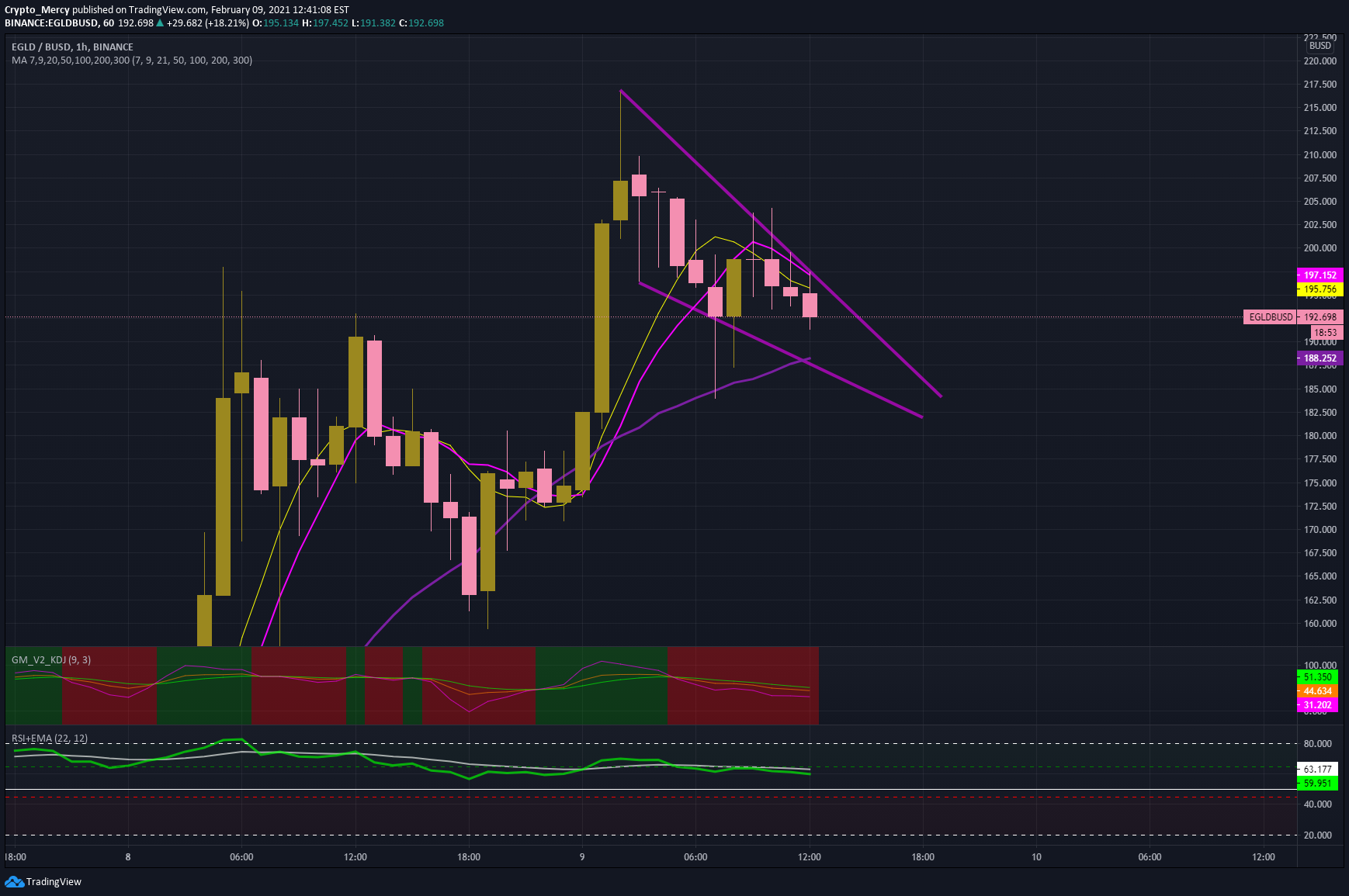Click the BINANCE:EGLDBUSD, 60 symbol header text
The height and width of the screenshot is (896, 1349).
[x=60, y=22]
